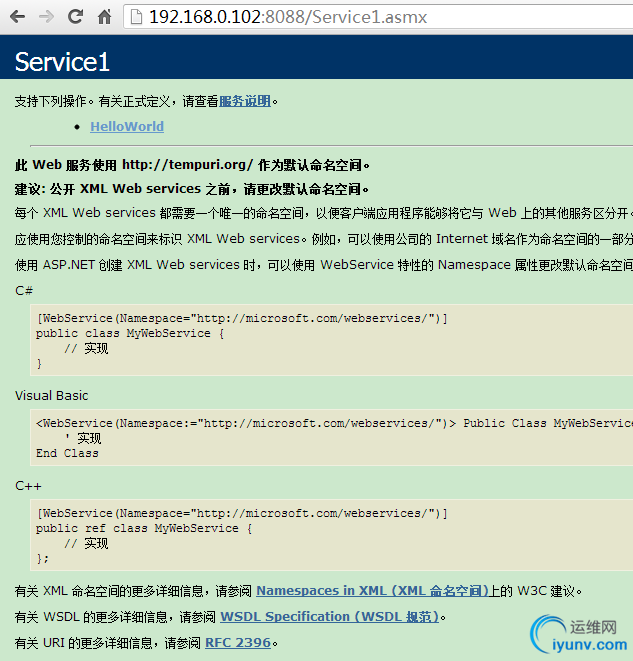Viewport: 633px width, 661px height.
Task: Click the page icon in address bar
Action: (135, 17)
